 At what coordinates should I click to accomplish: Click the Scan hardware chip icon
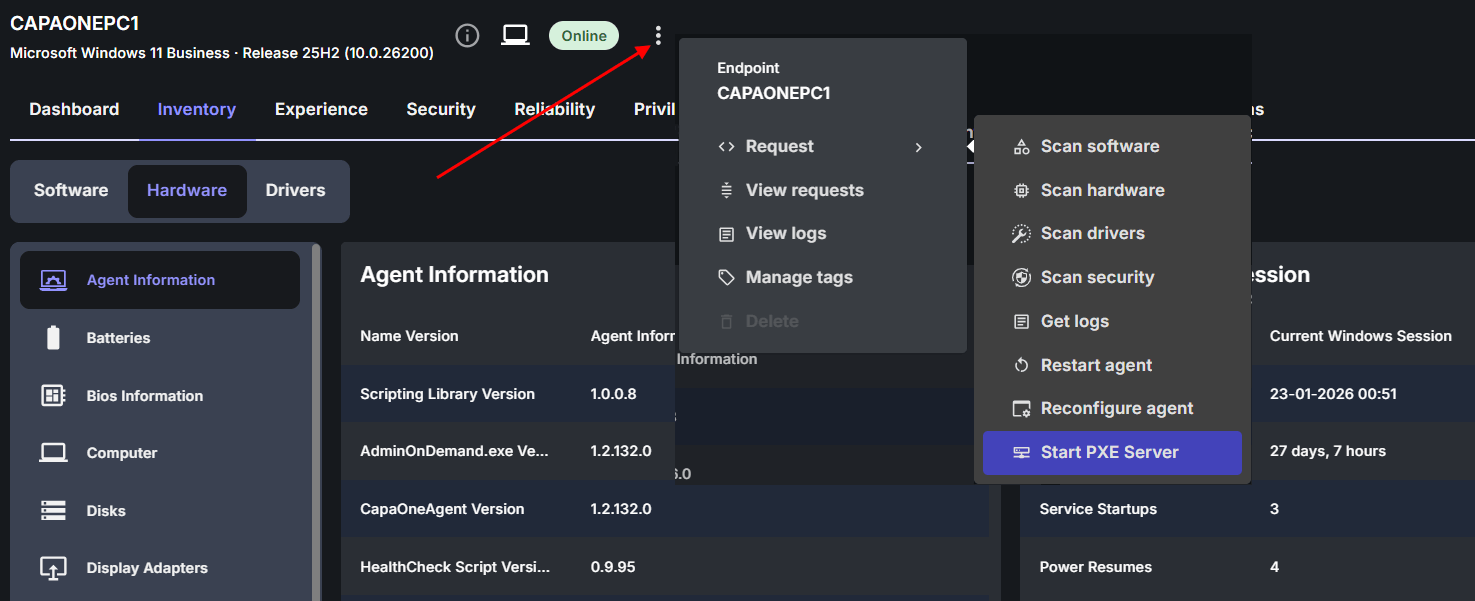tap(1021, 190)
